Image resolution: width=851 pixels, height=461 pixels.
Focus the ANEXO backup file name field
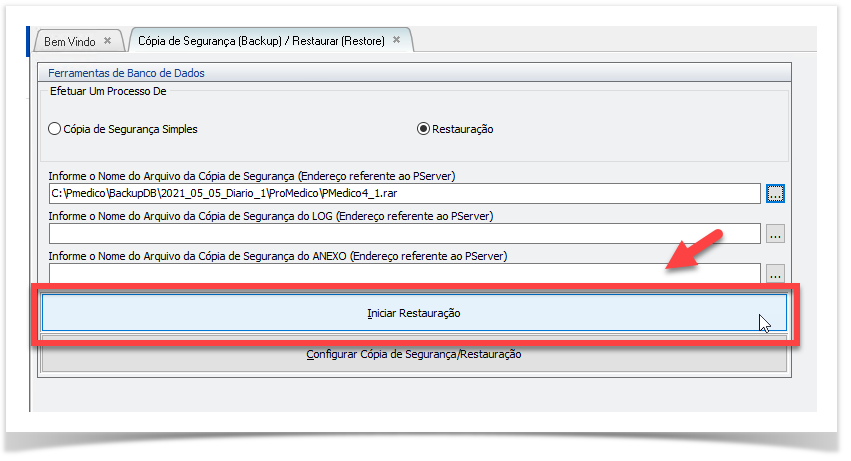click(x=404, y=272)
